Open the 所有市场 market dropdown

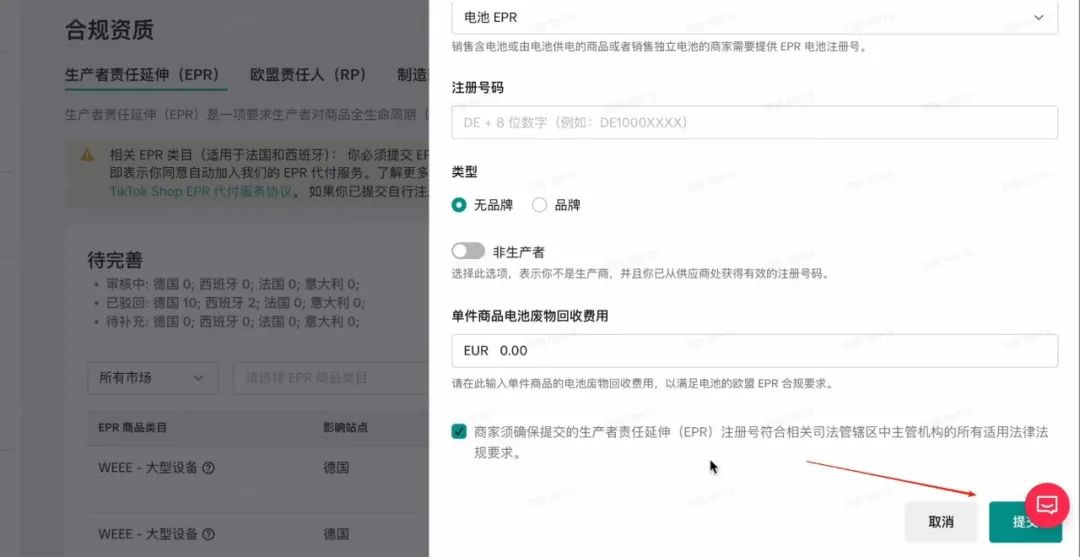click(x=153, y=378)
